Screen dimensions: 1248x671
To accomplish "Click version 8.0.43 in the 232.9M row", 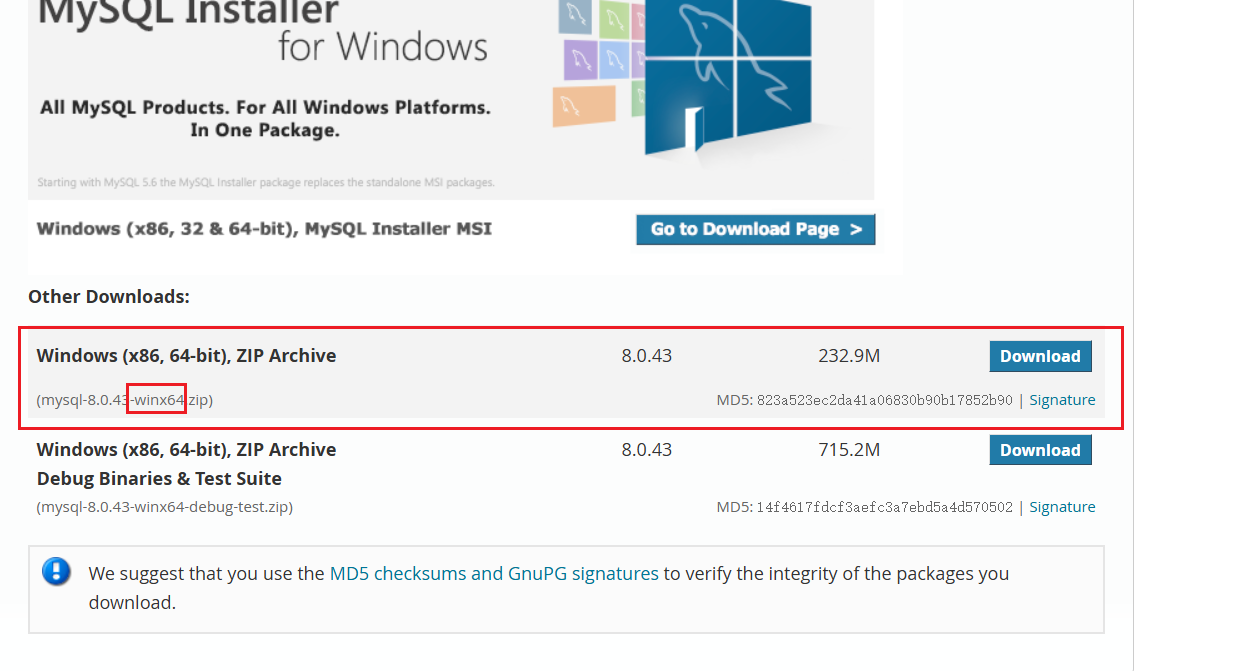I will click(647, 356).
